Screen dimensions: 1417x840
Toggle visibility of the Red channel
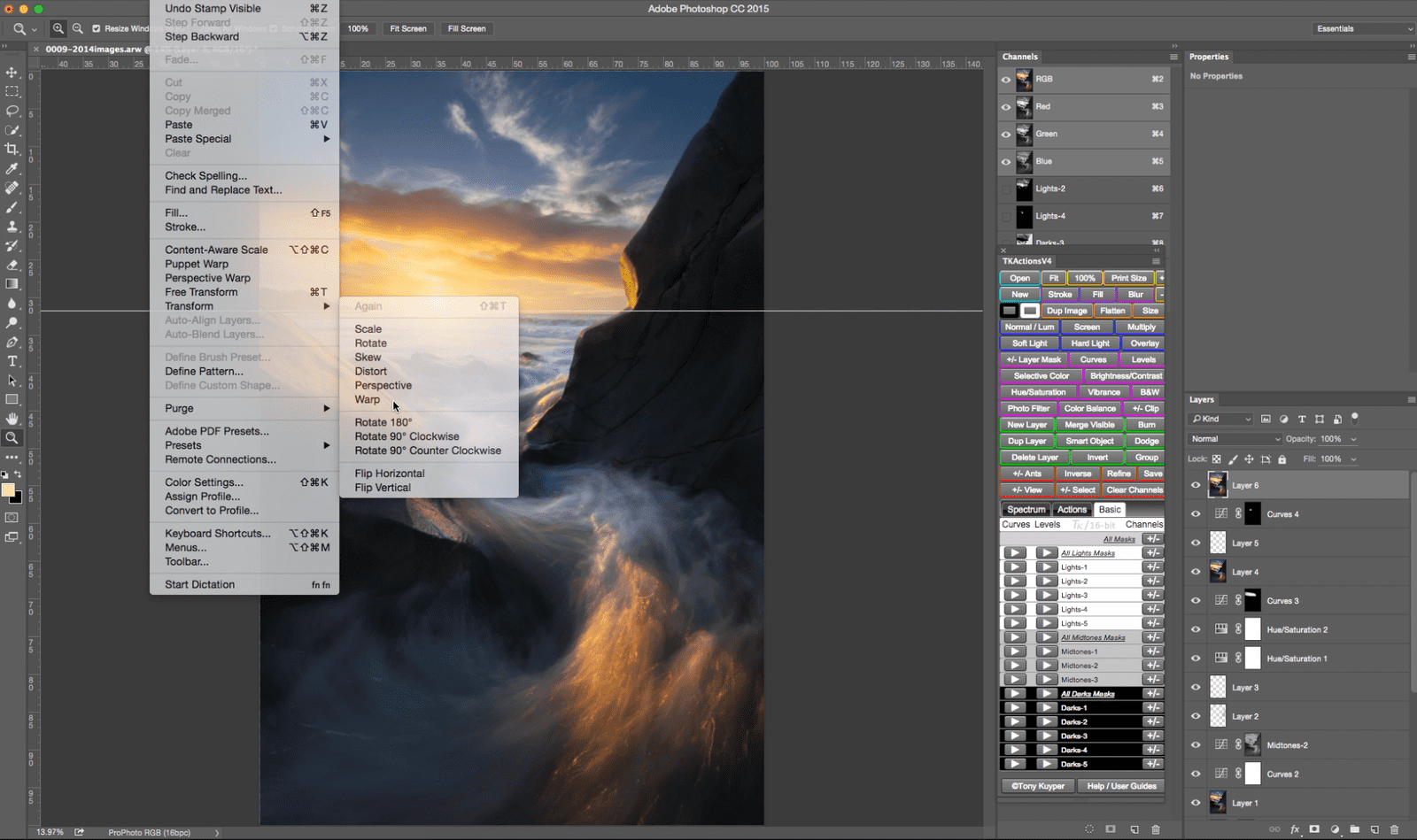pyautogui.click(x=1006, y=107)
